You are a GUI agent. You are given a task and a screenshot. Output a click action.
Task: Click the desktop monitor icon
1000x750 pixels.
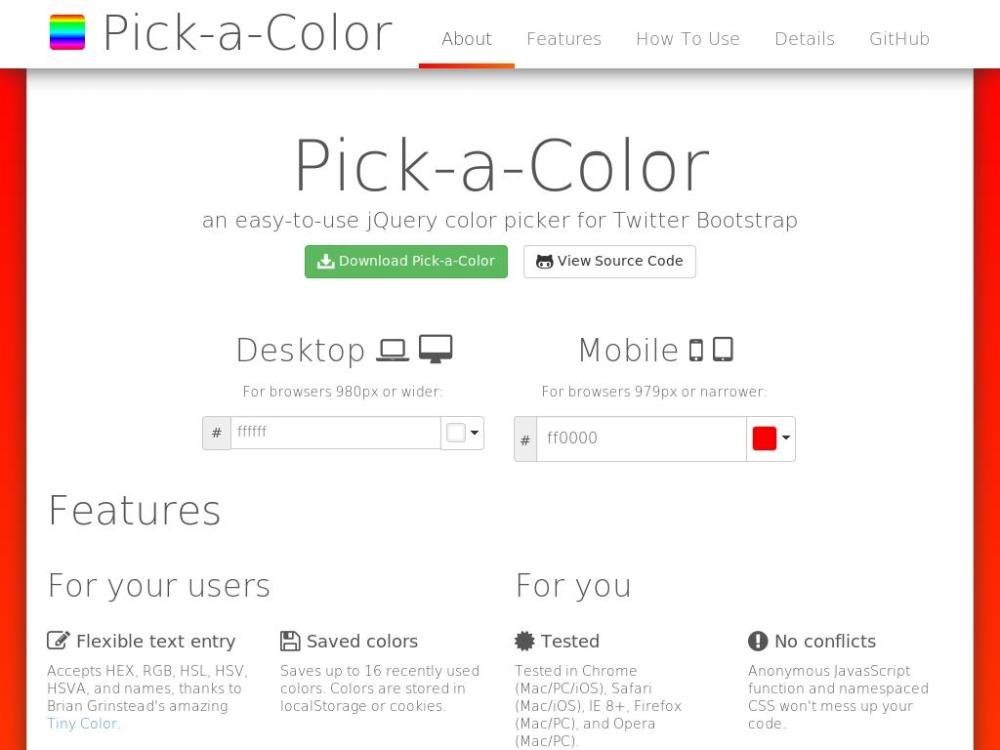pos(436,349)
